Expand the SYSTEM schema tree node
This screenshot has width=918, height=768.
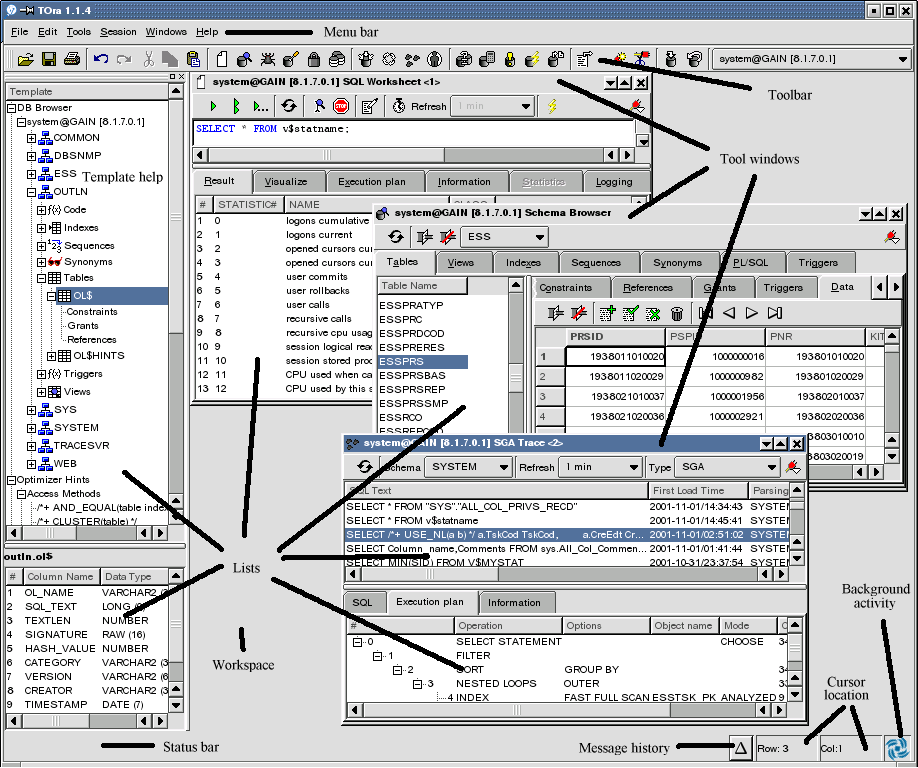tap(32, 428)
